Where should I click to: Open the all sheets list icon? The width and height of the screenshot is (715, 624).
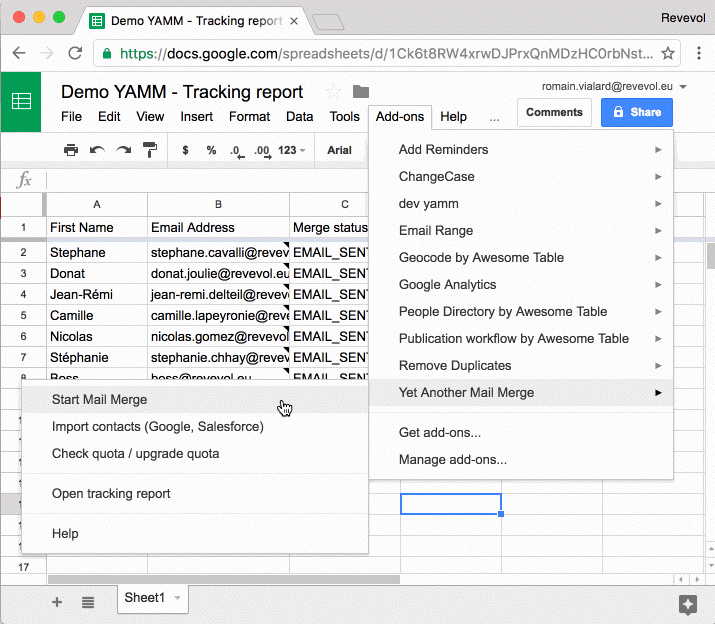pyautogui.click(x=88, y=602)
